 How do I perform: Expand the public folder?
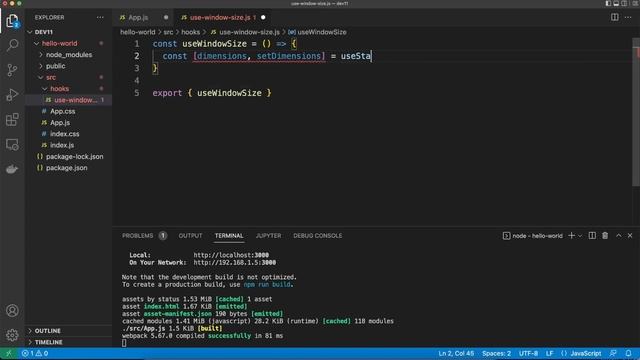pyautogui.click(x=41, y=66)
